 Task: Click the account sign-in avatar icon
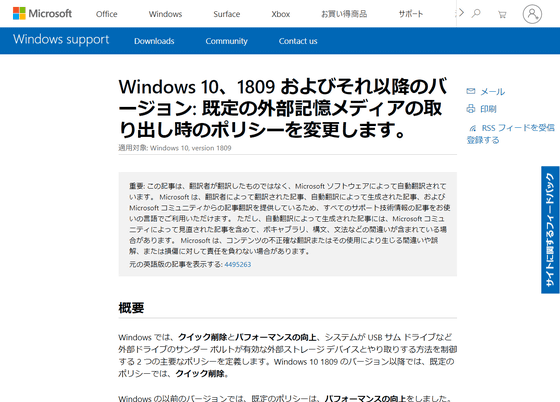pyautogui.click(x=532, y=14)
